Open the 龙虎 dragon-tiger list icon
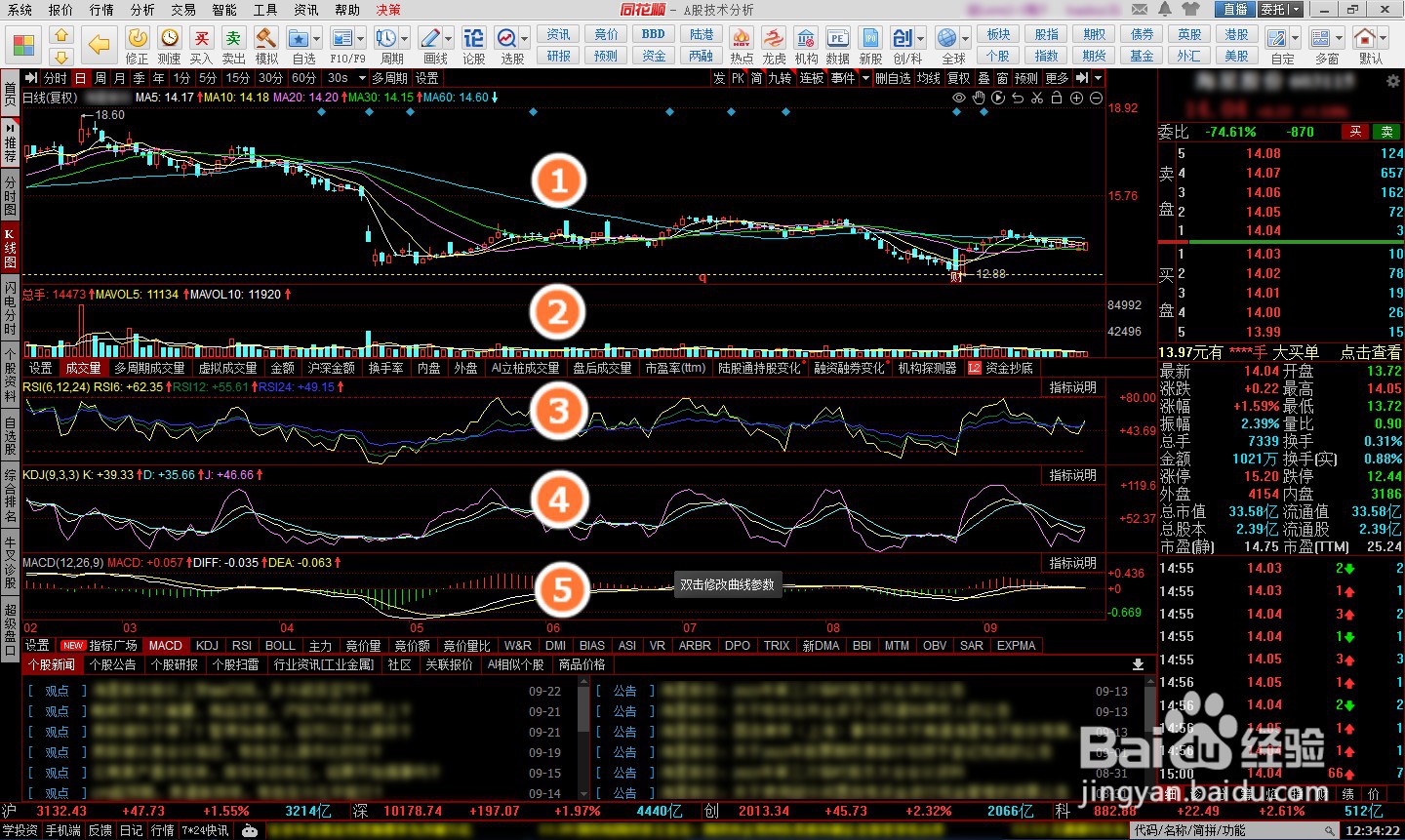Image resolution: width=1405 pixels, height=840 pixels. (x=774, y=38)
